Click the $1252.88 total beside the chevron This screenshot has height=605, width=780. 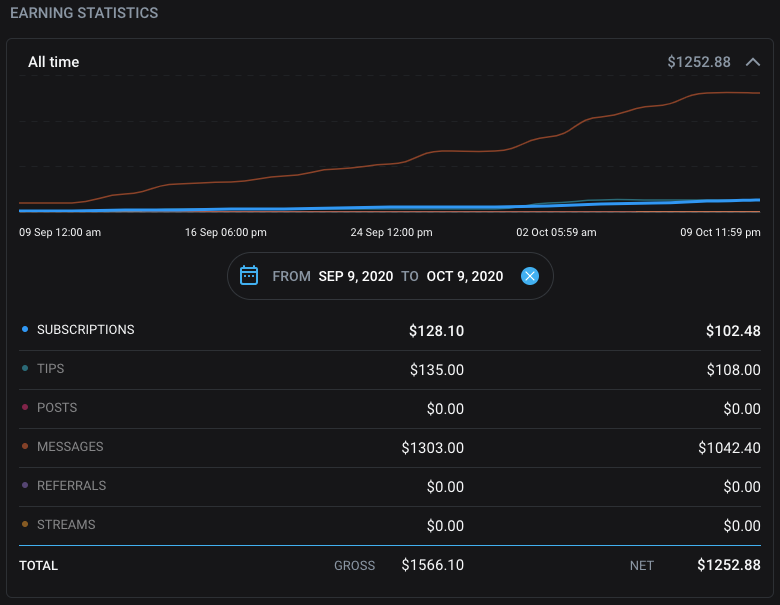pos(698,62)
